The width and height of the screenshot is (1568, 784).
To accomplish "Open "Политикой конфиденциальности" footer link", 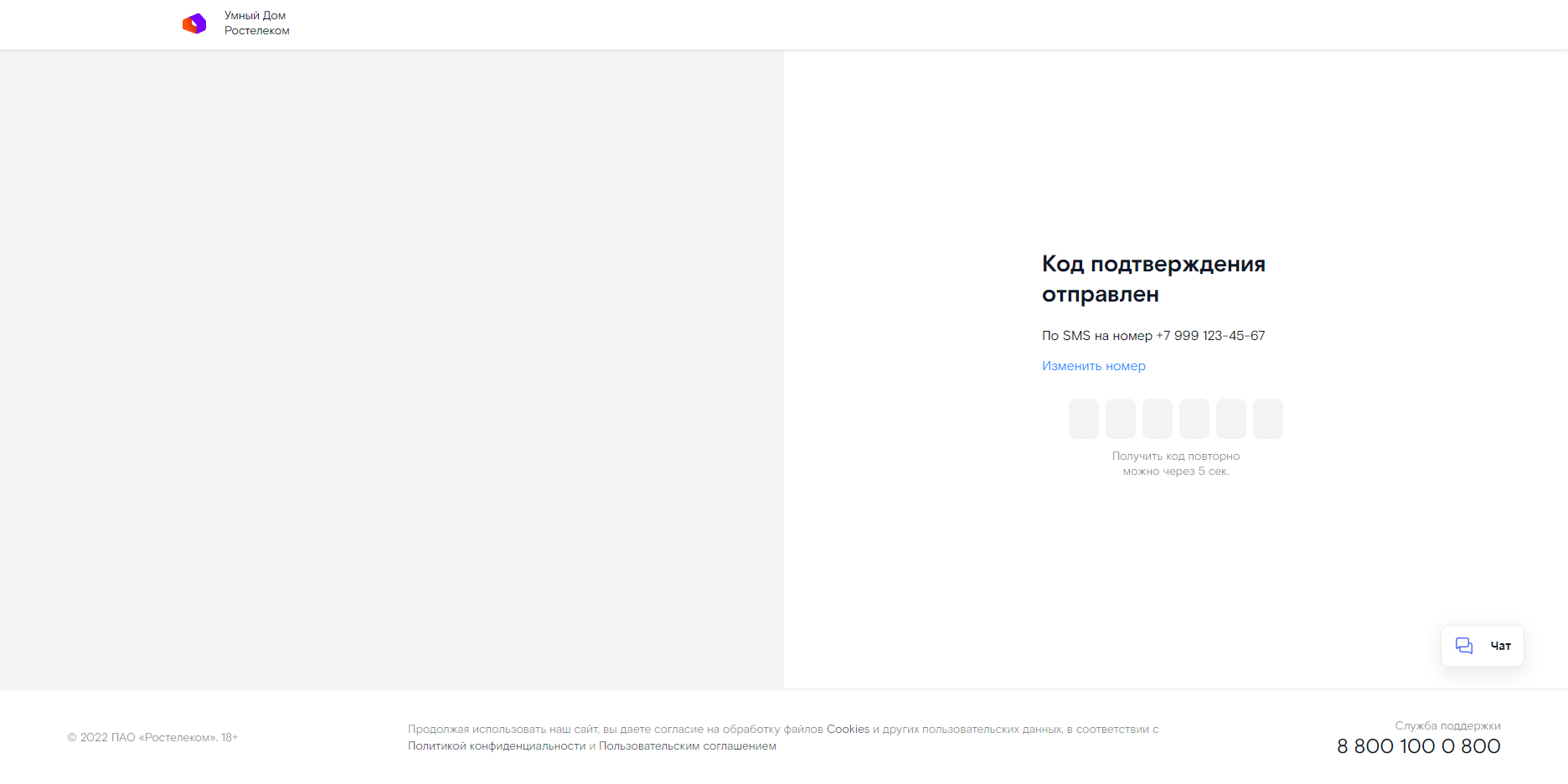I will click(496, 746).
